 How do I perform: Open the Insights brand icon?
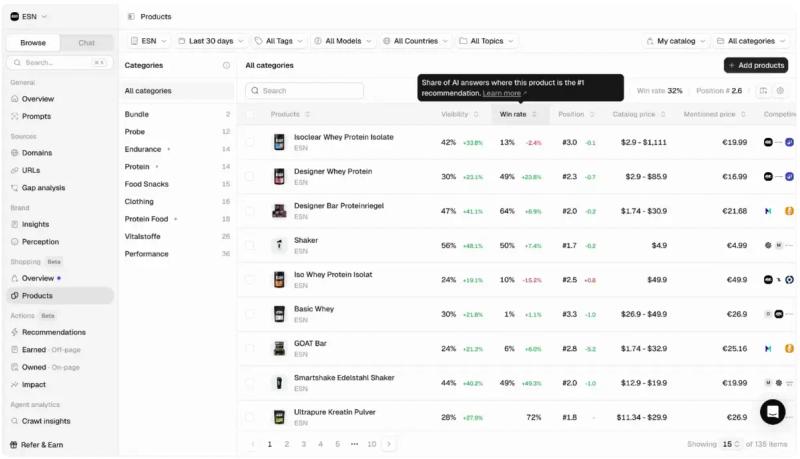14,224
